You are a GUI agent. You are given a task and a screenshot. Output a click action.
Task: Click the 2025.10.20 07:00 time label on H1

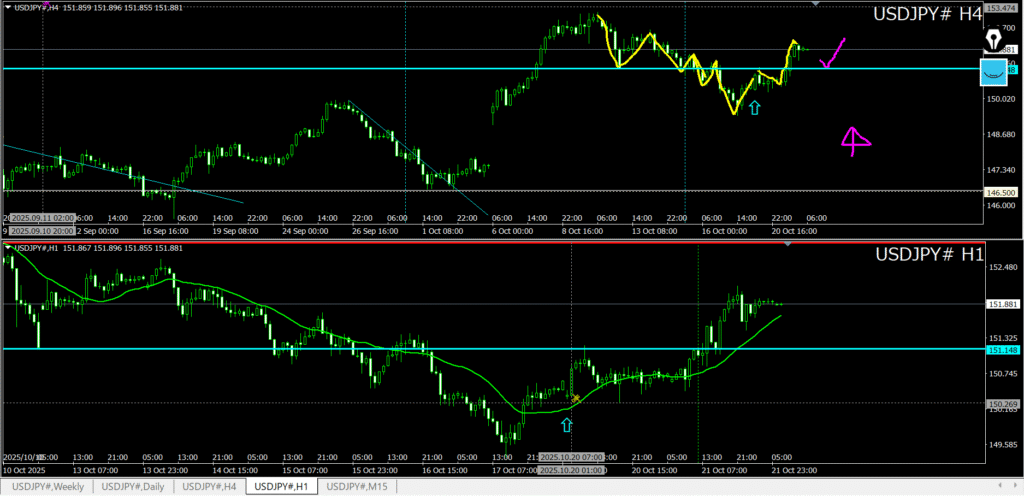point(569,456)
